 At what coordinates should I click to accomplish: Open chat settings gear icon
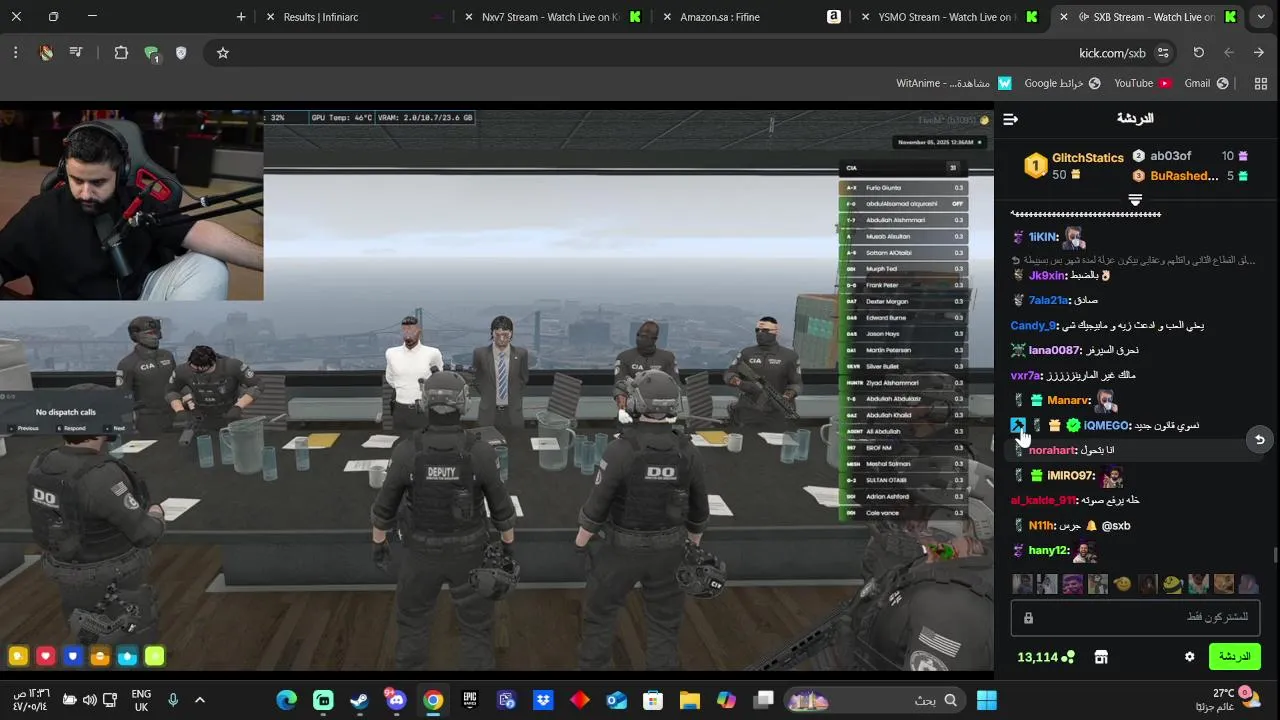click(1189, 657)
